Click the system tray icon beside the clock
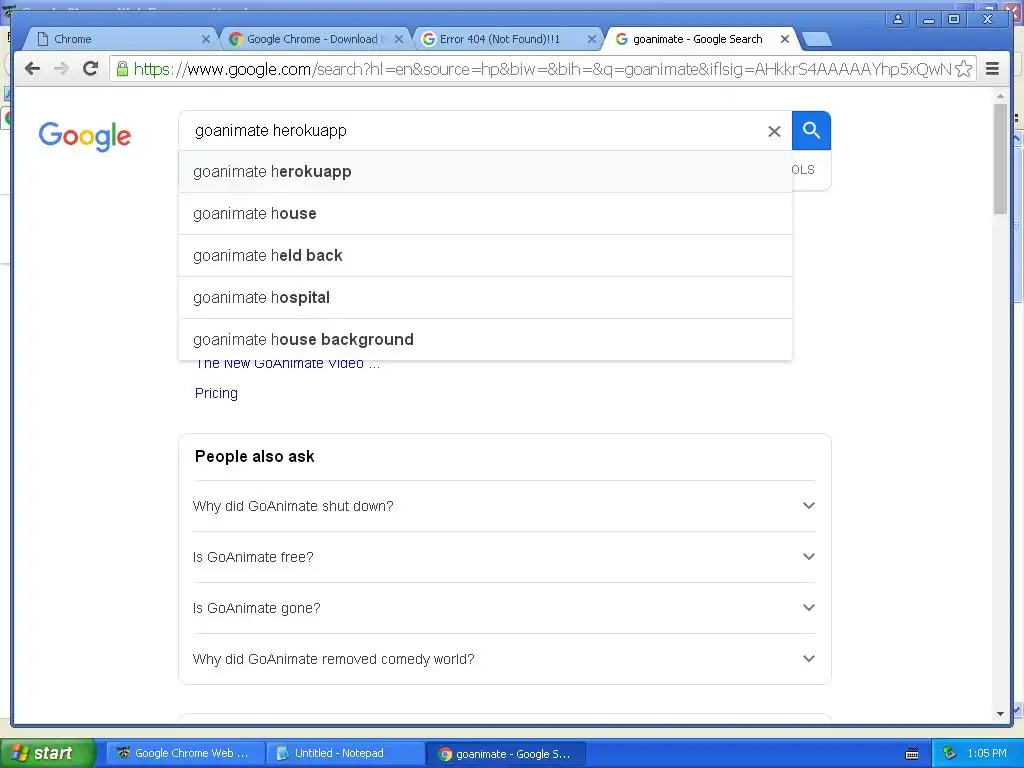Viewport: 1024px width, 768px height. click(949, 754)
